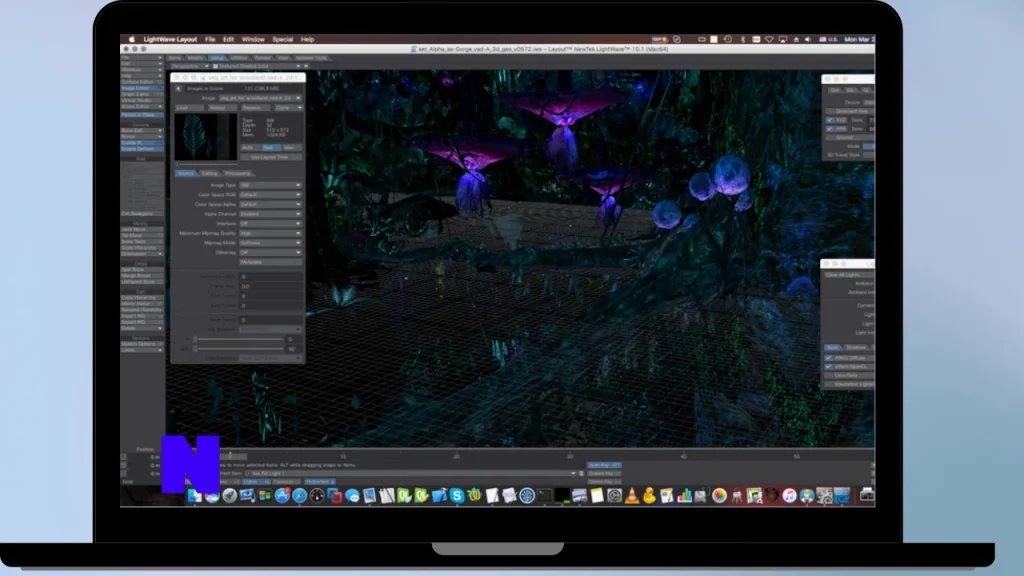The image size is (1024, 576).
Task: Click the Metadata button
Action: (270, 262)
